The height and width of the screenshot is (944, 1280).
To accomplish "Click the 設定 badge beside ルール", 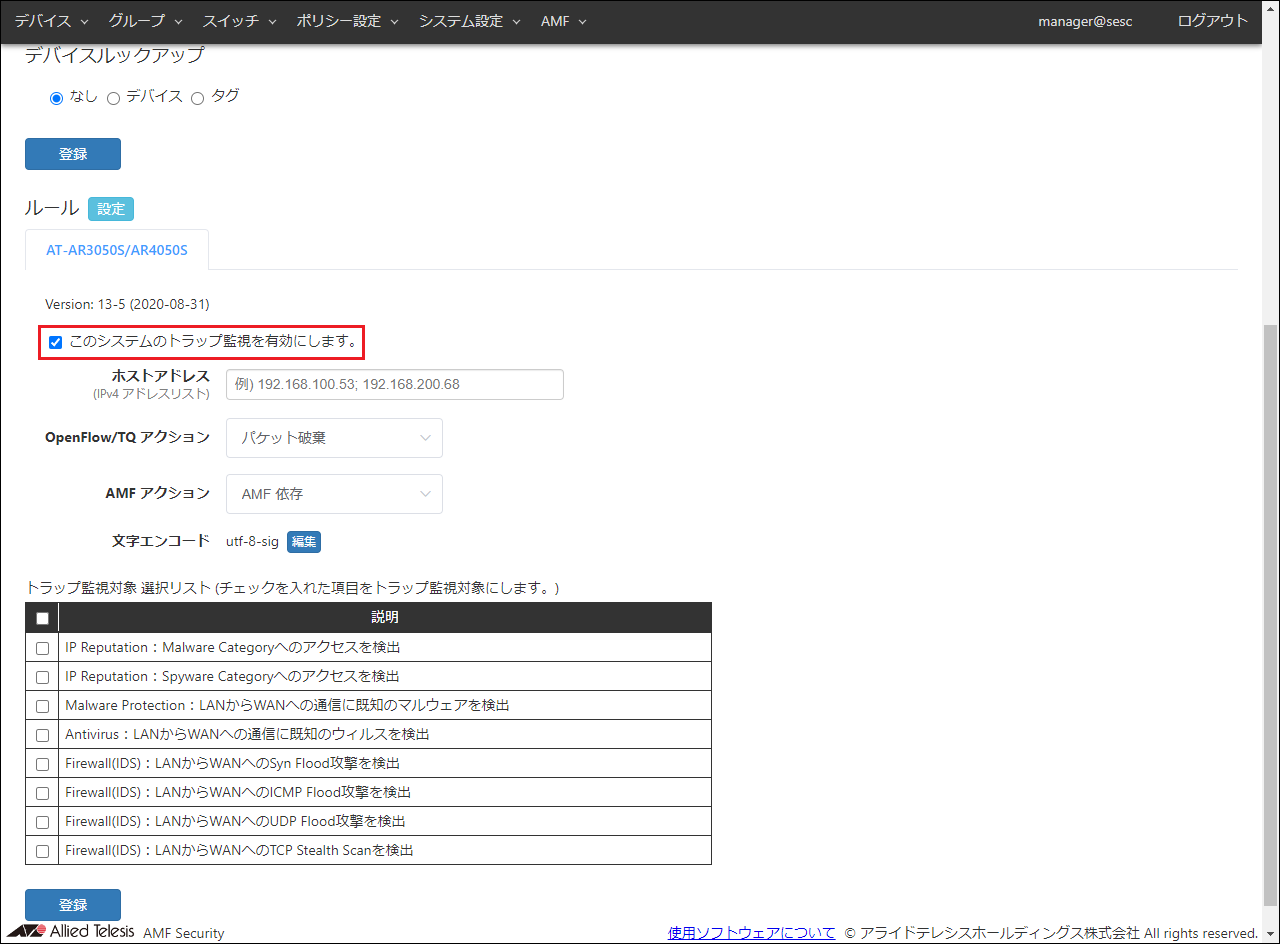I will point(111,209).
